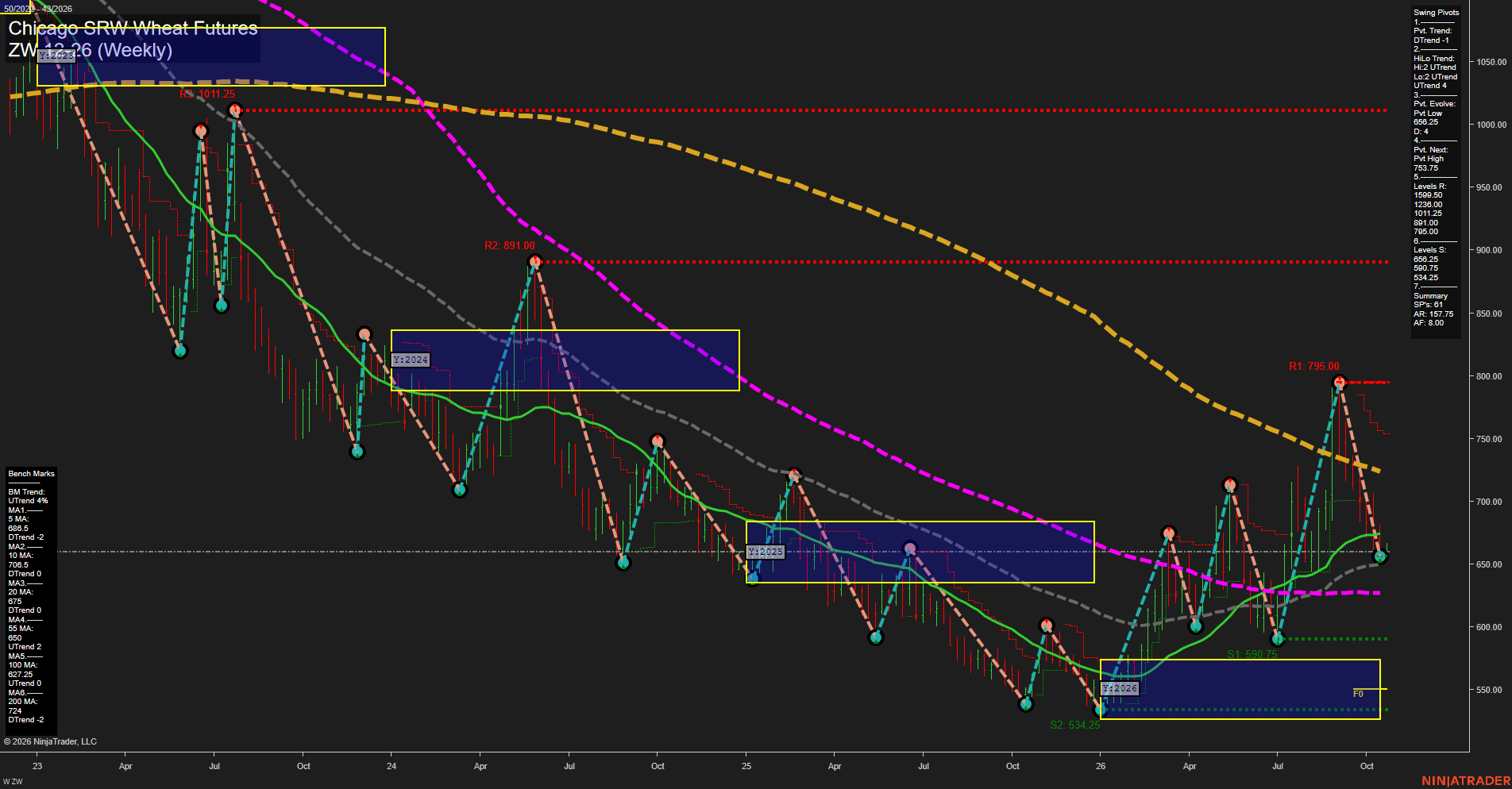Click the AR: 157.75 summary value
1512x789 pixels.
pos(1433,314)
